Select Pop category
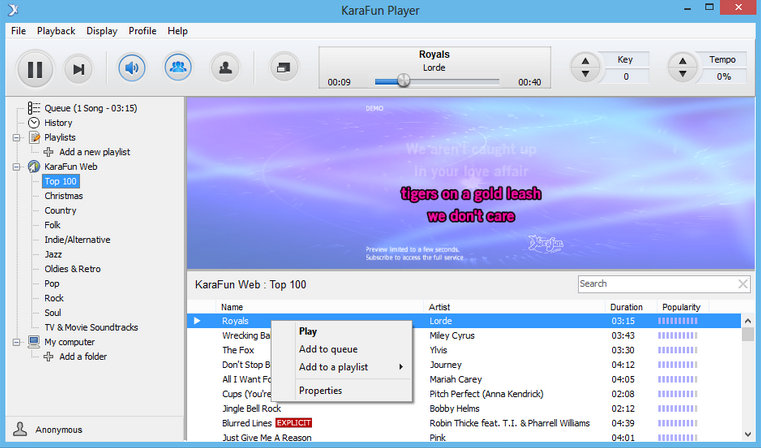 point(52,283)
